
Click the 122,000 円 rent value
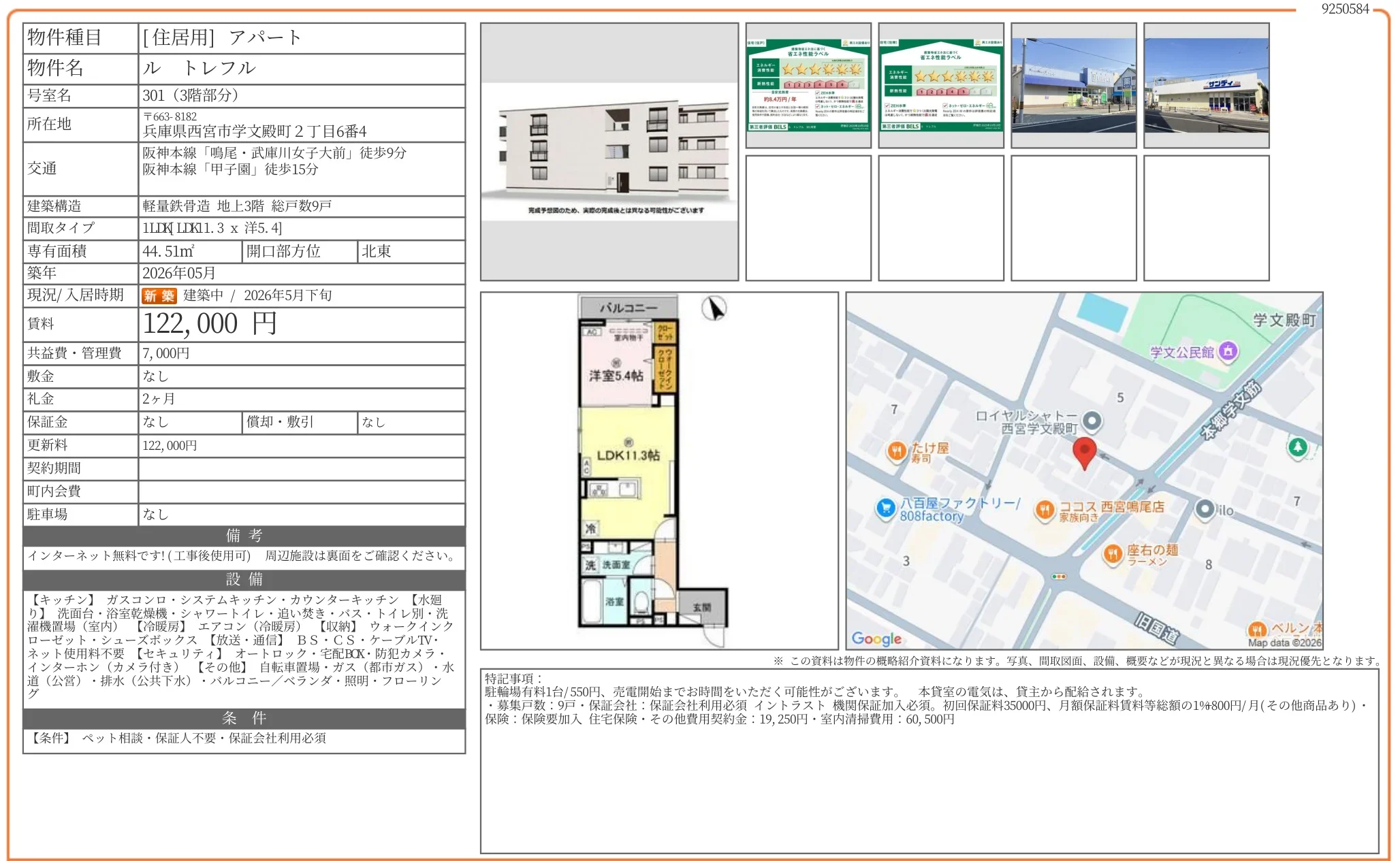[210, 324]
